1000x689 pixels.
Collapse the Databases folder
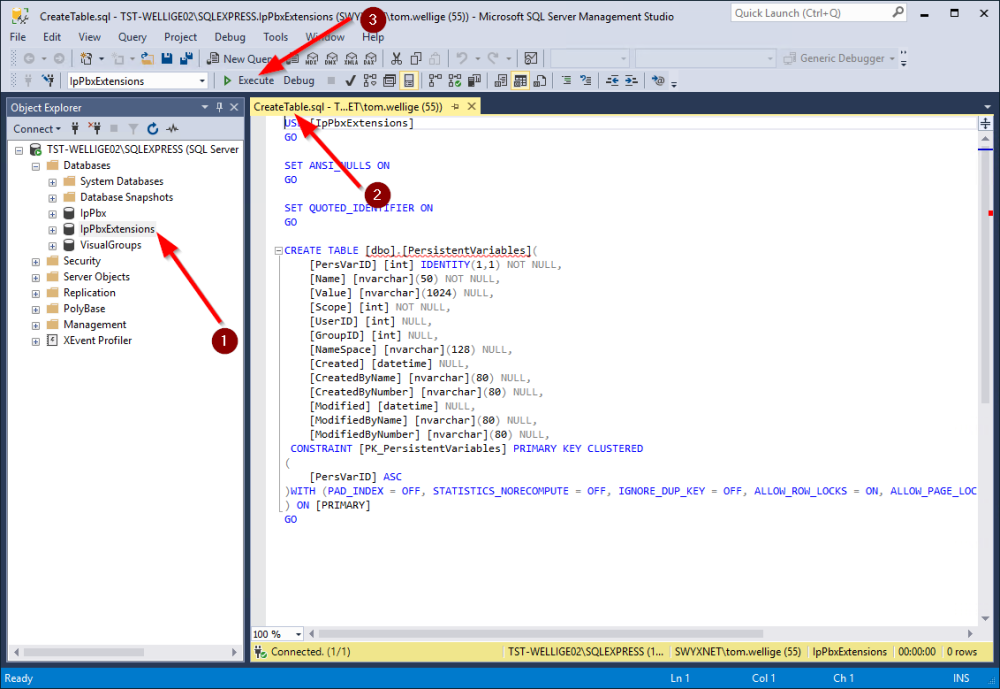pos(36,166)
